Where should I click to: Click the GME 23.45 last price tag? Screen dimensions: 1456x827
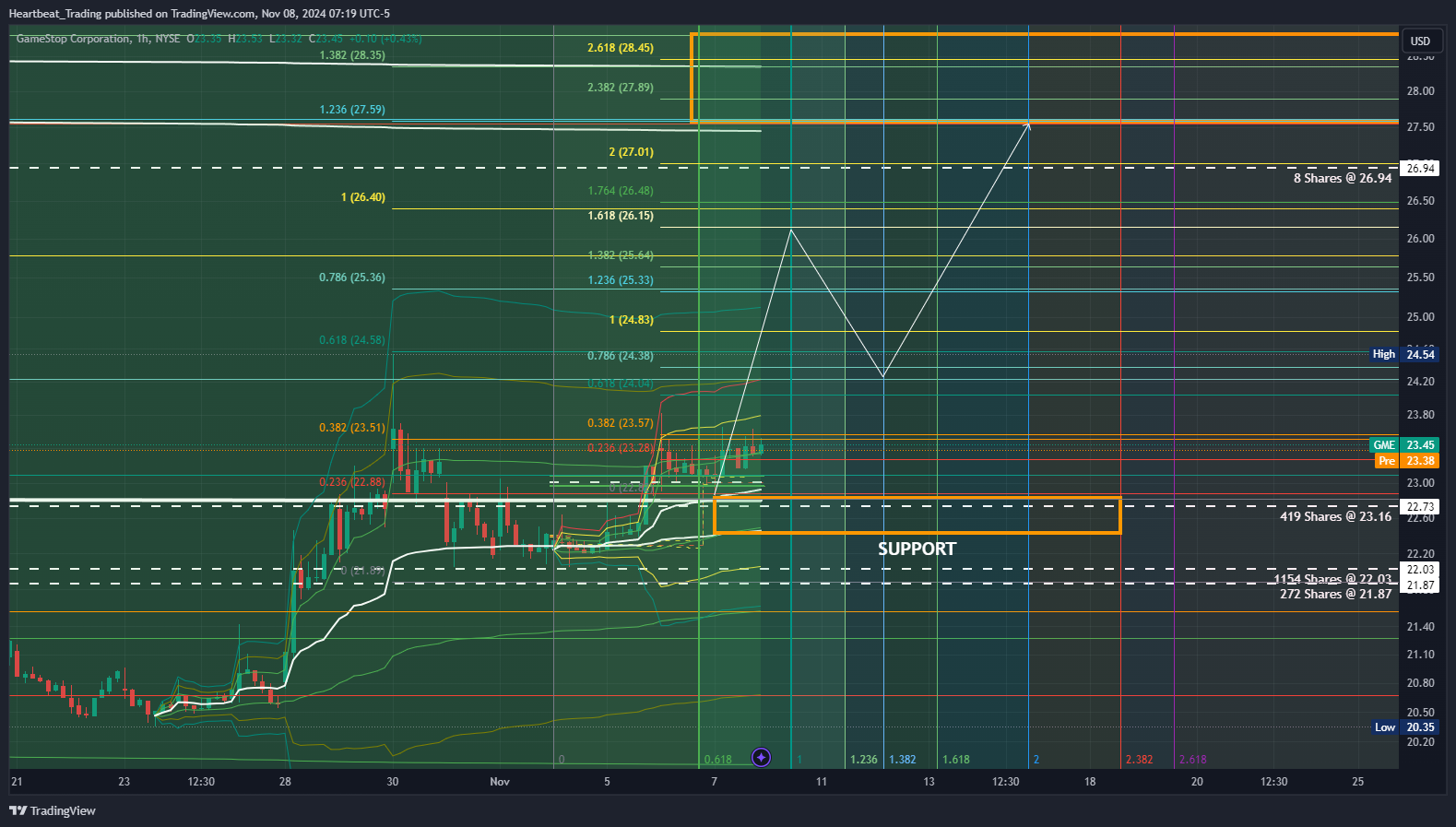[1404, 445]
